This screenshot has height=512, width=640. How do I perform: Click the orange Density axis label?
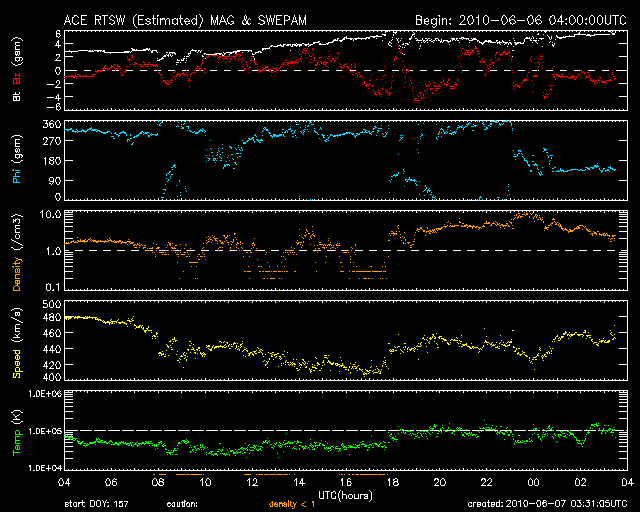coord(17,273)
